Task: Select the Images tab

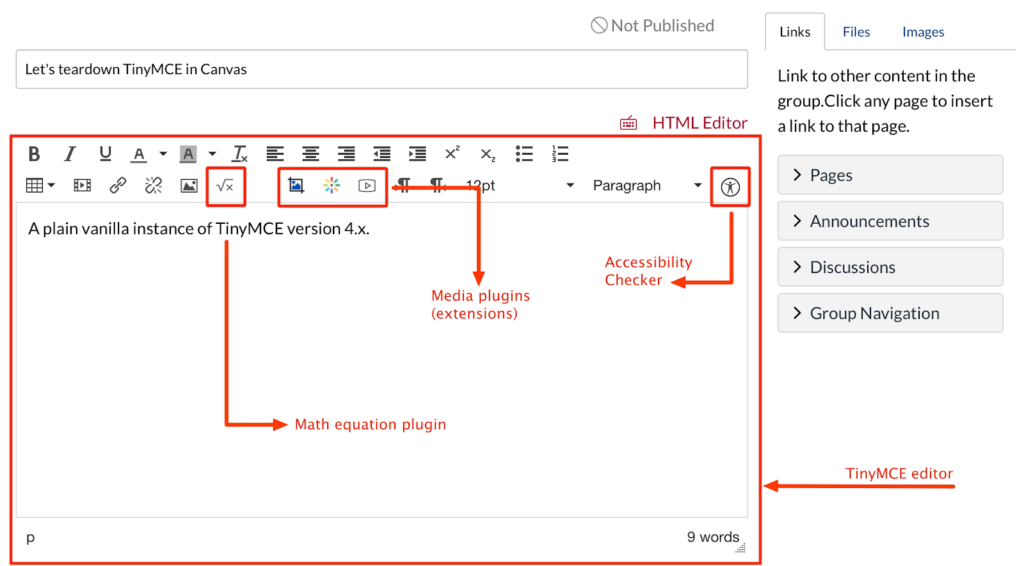Action: (x=923, y=32)
